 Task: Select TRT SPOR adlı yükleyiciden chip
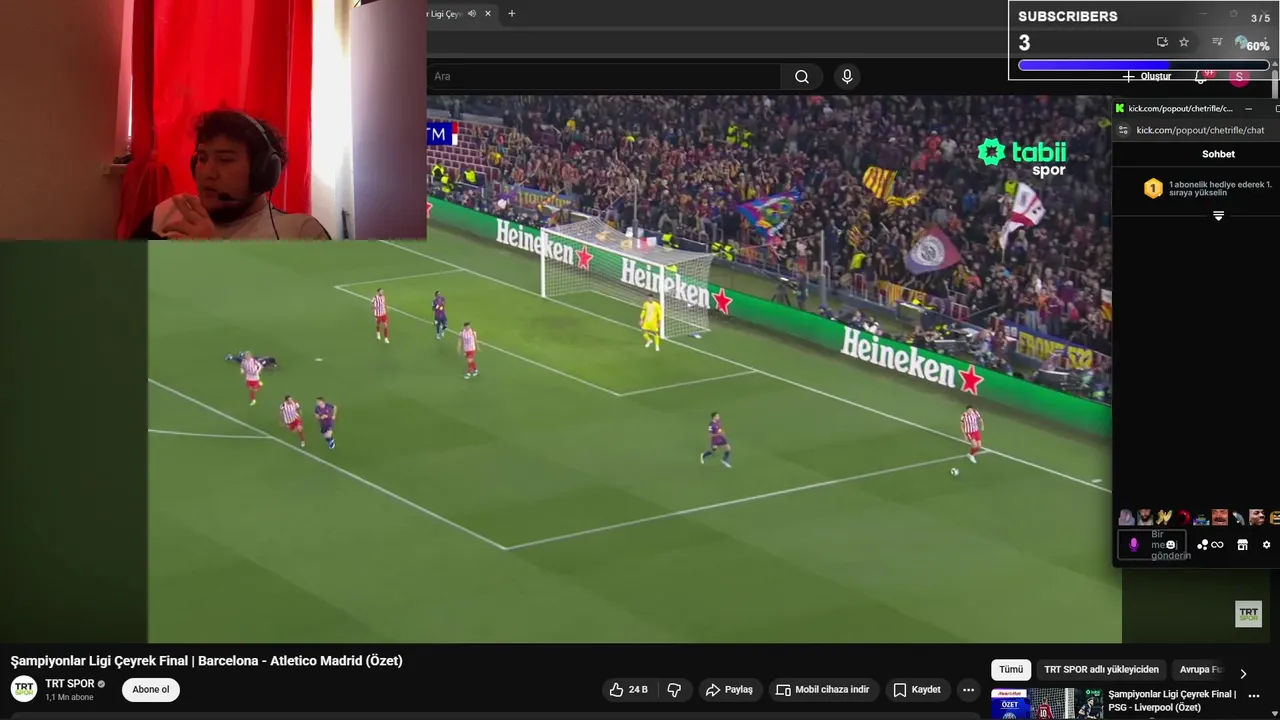1101,670
